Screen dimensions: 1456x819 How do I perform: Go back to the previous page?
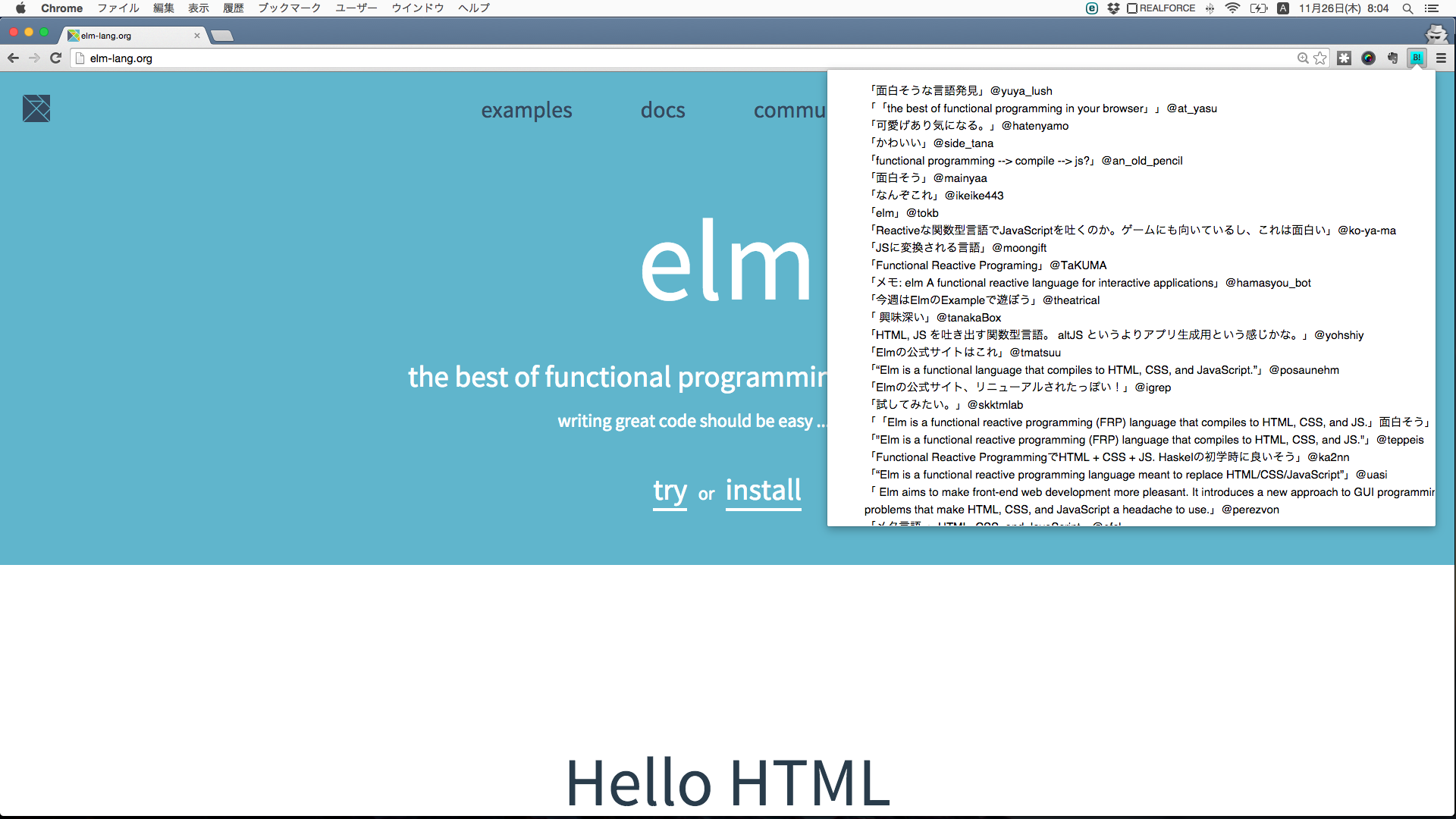point(13,58)
